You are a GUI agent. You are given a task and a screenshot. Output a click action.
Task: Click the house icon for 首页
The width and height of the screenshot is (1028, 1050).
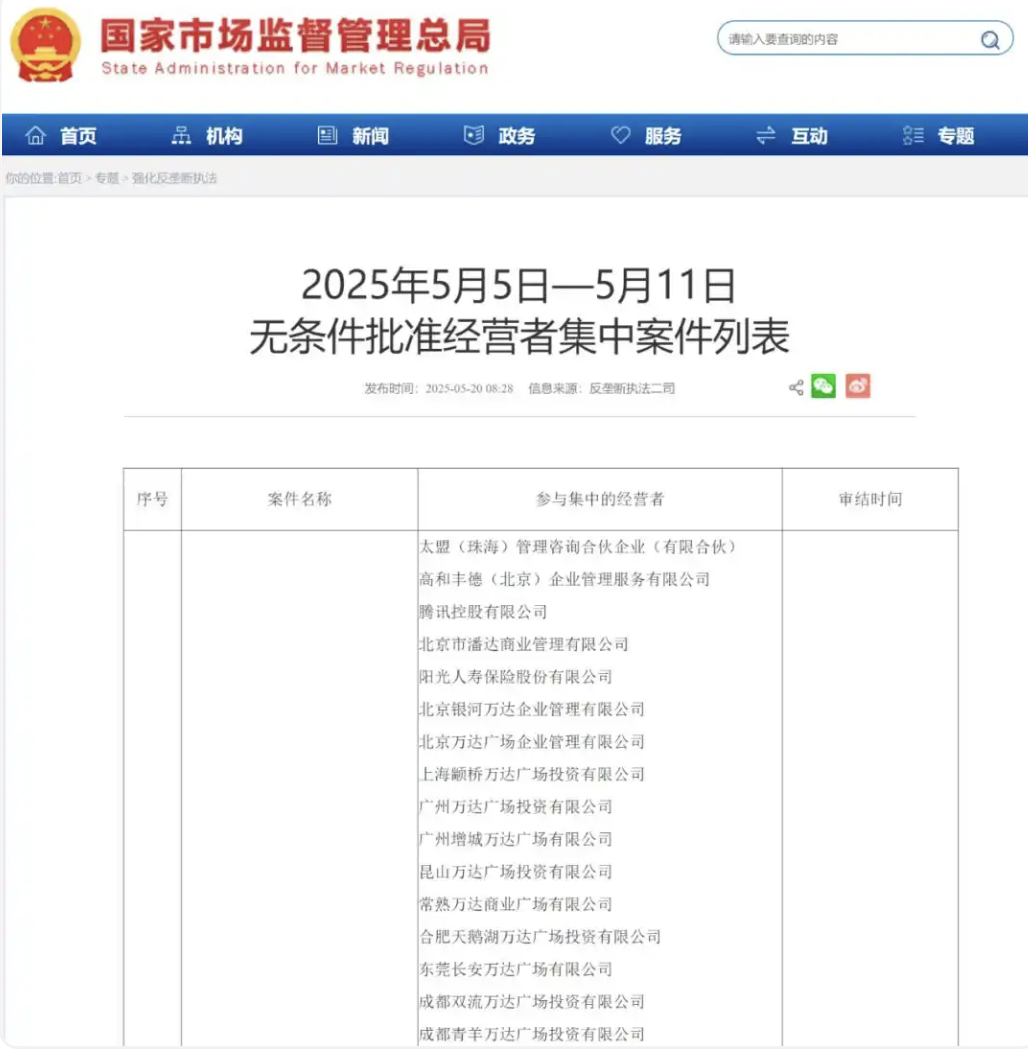(36, 136)
